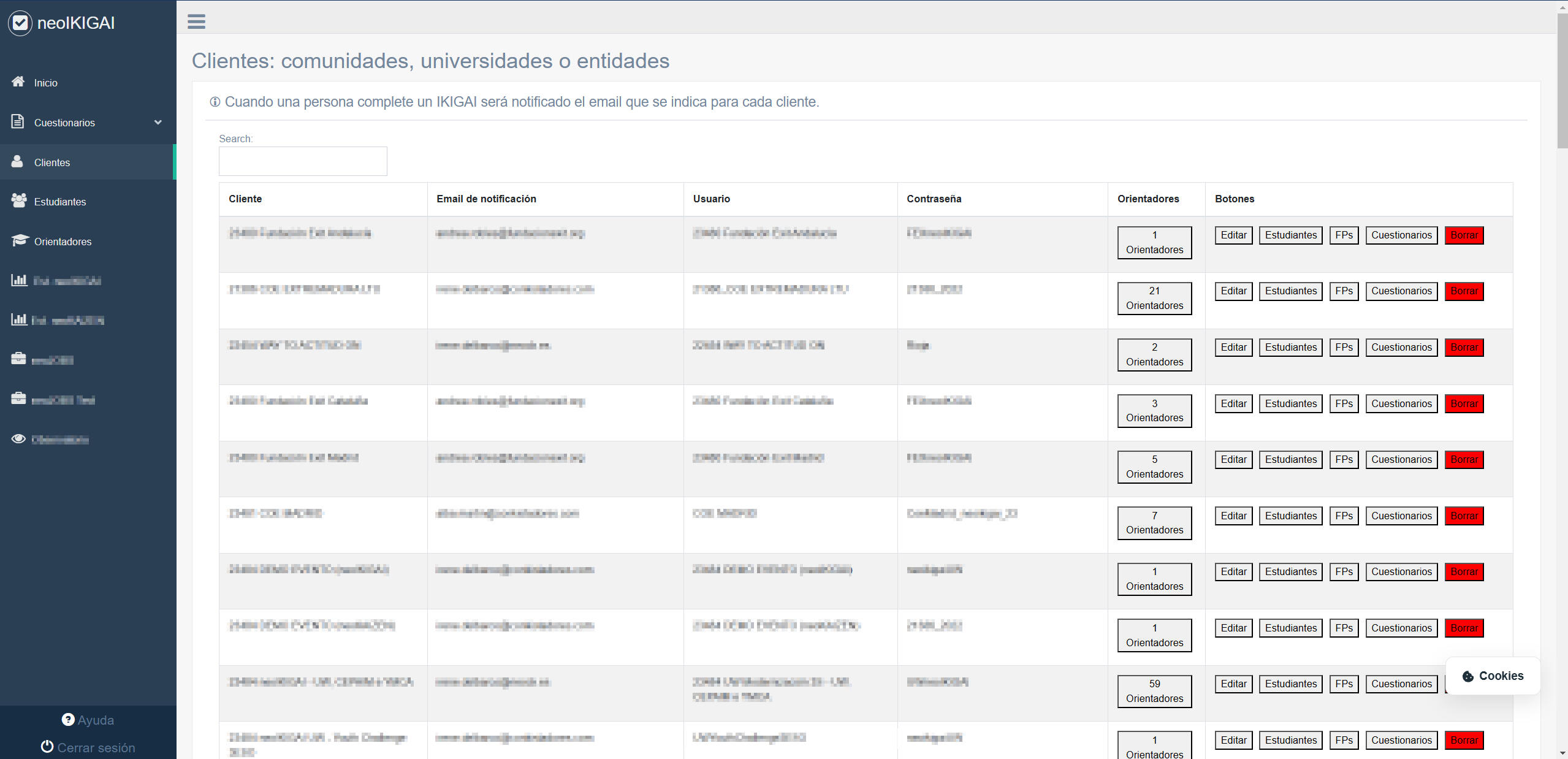This screenshot has height=759, width=1568.
Task: Click FPs button in third row
Action: click(x=1344, y=347)
